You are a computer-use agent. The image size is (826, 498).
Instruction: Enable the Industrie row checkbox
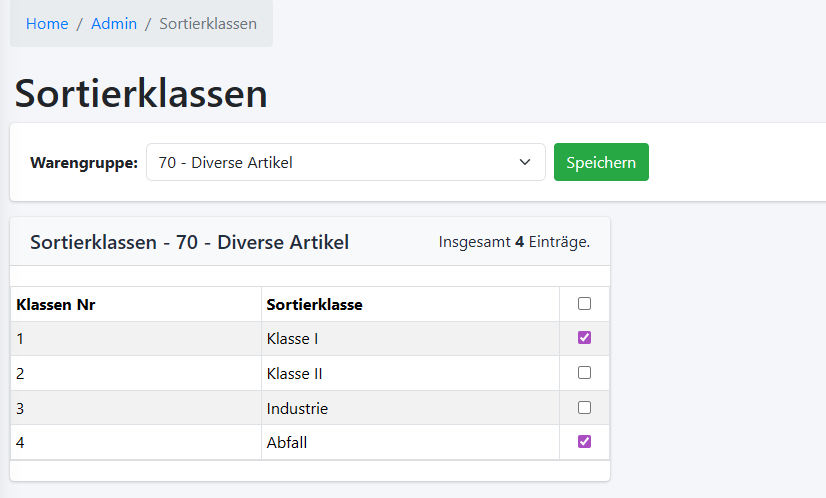point(585,408)
